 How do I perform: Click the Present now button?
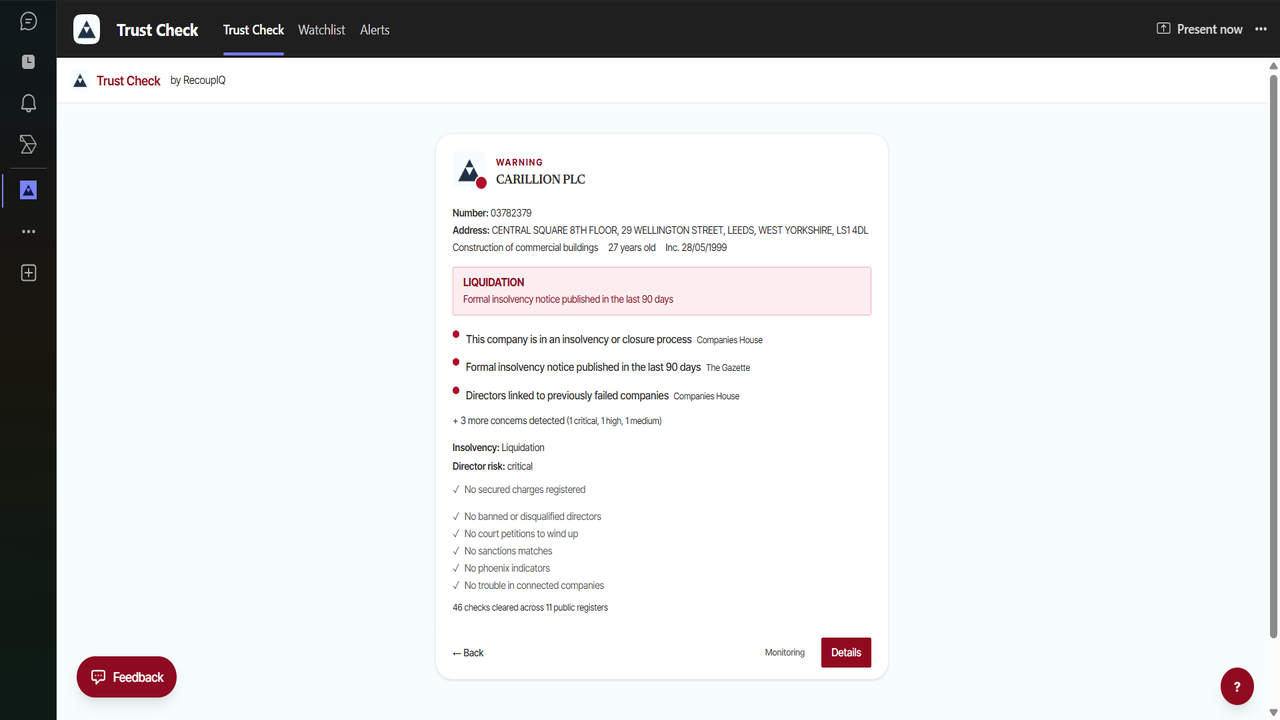[x=1199, y=29]
